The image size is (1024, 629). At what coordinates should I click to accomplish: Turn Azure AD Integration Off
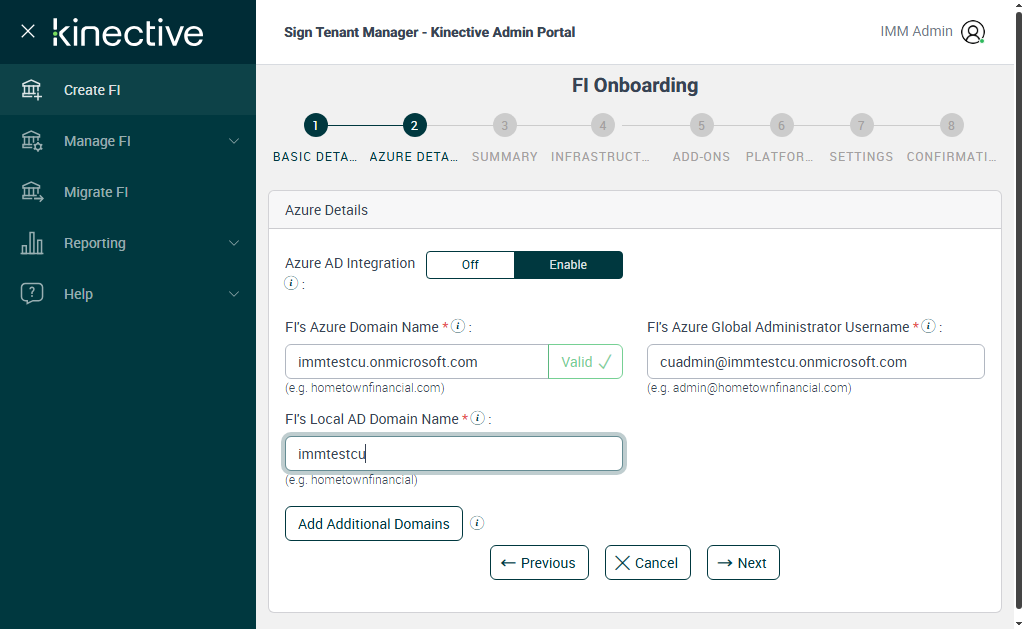(x=470, y=265)
